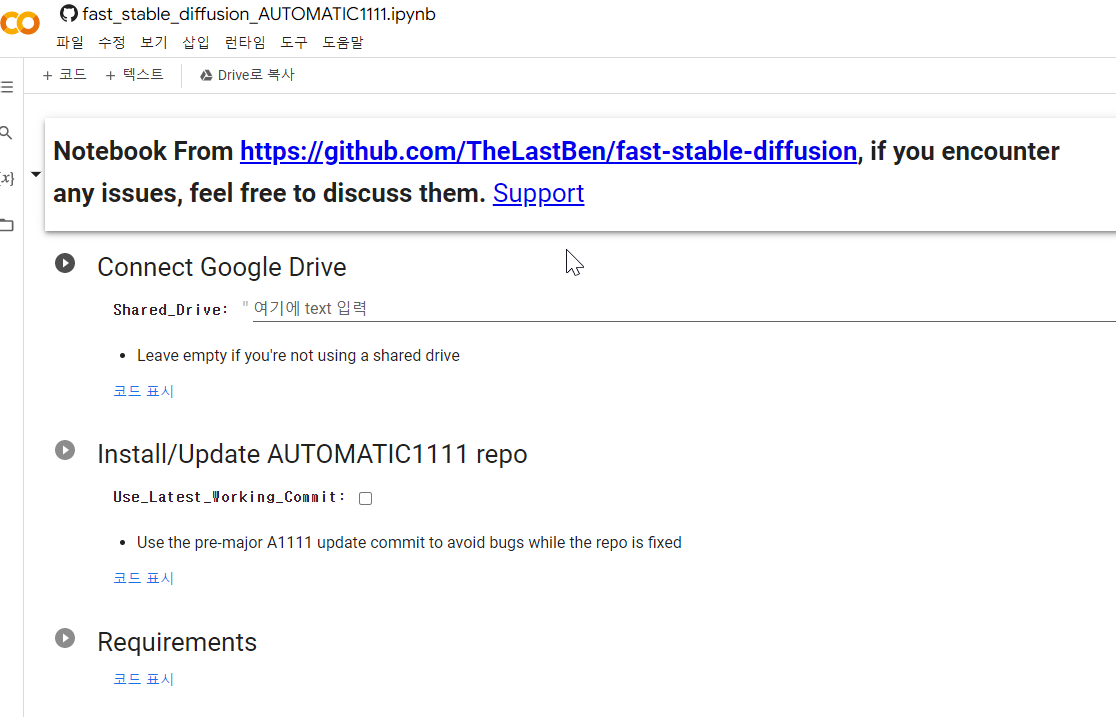
Task: Run the Connect Google Drive cell
Action: (65, 263)
